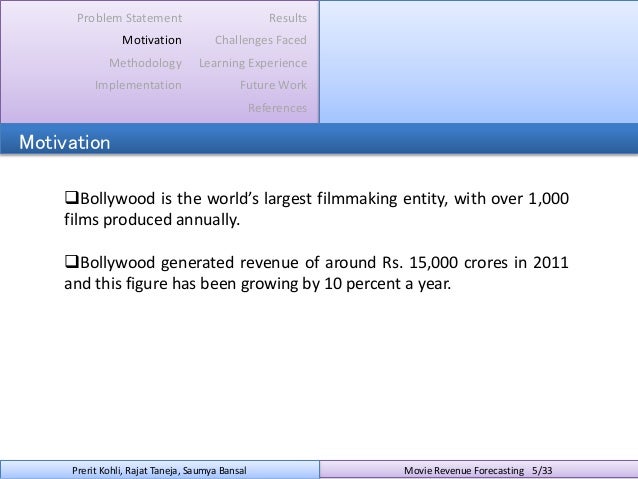The height and width of the screenshot is (479, 638).
Task: Jump to Future Work section
Action: coord(273,85)
